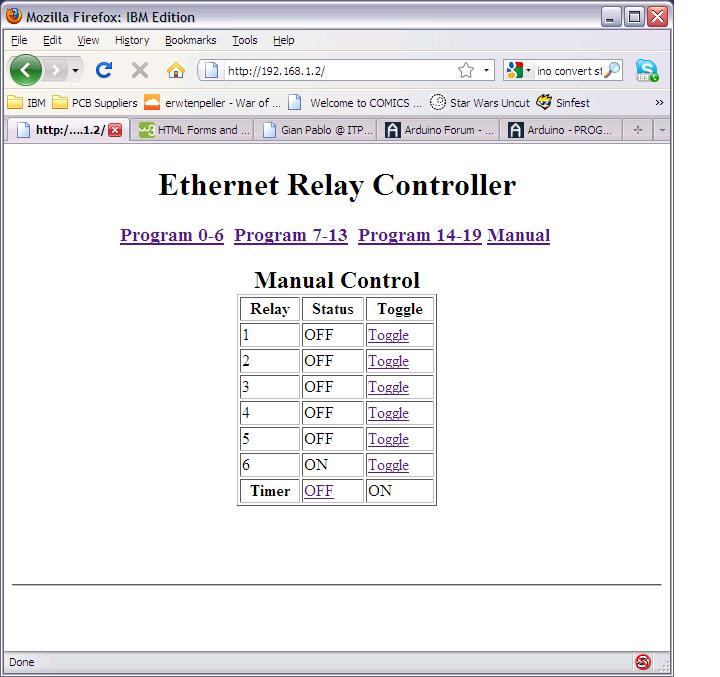Click the Firefox logo in the title bar
The image size is (720, 677).
pyautogui.click(x=14, y=16)
